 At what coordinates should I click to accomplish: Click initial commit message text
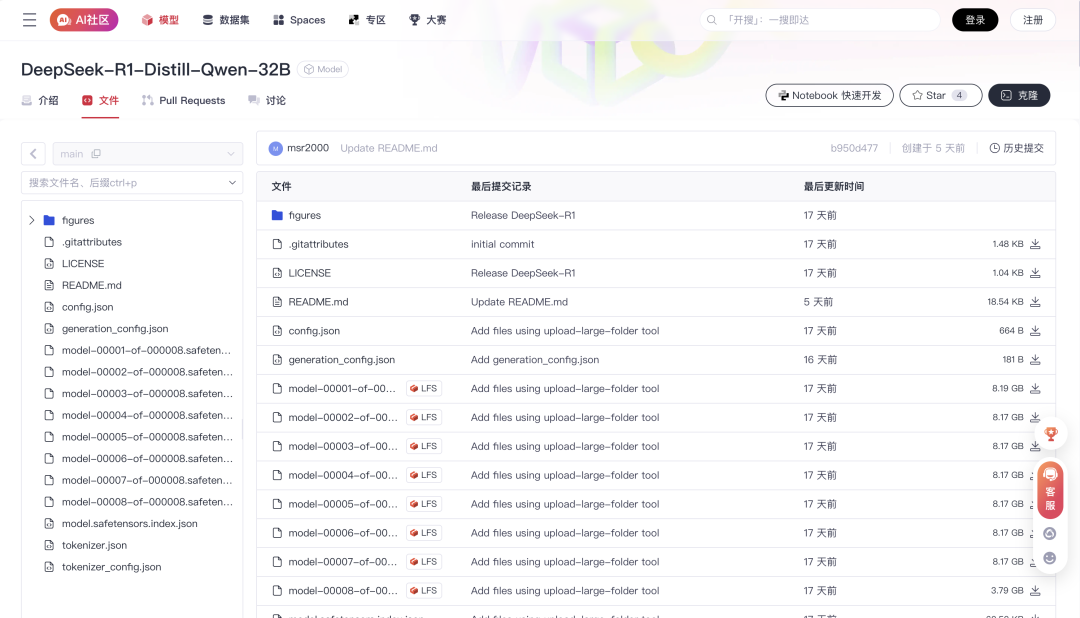point(502,245)
